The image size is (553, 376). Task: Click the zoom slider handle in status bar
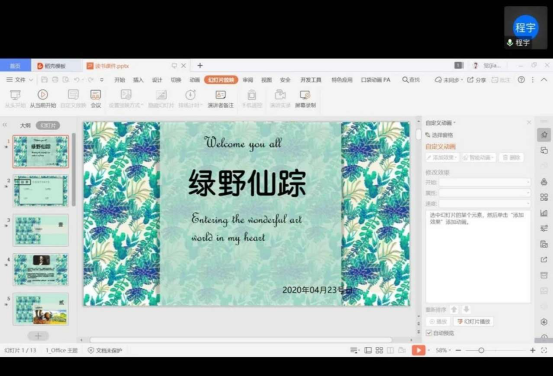point(481,350)
